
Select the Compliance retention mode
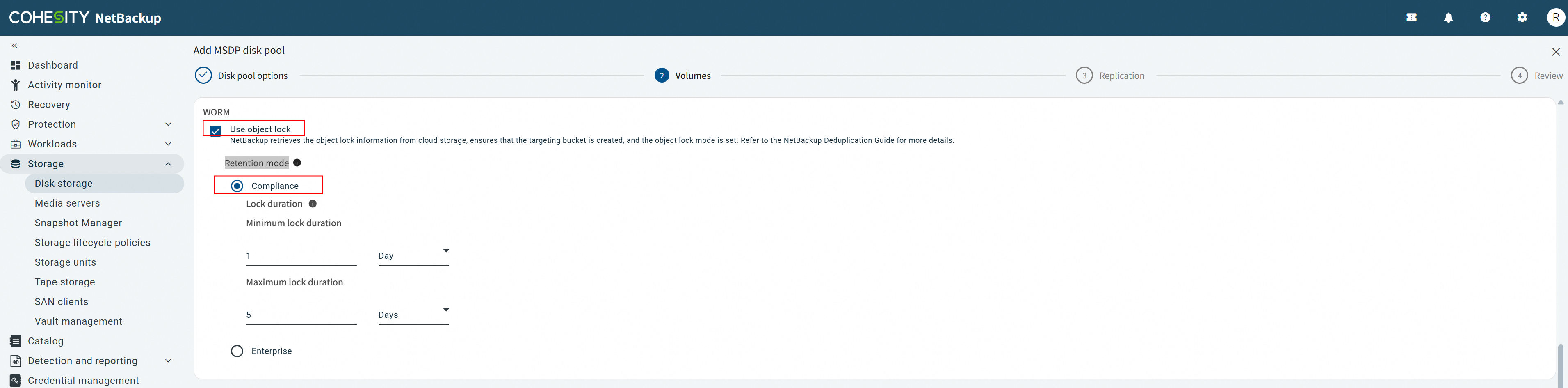pos(237,186)
